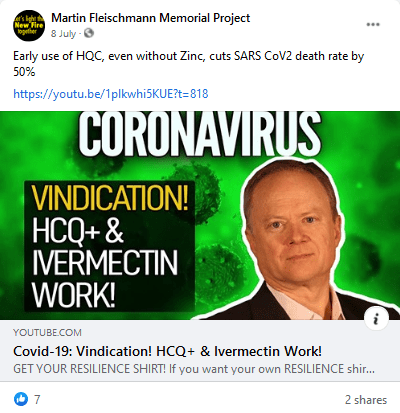This screenshot has width=400, height=413.
Task: Open the youtu.be video link
Action: coord(111,94)
